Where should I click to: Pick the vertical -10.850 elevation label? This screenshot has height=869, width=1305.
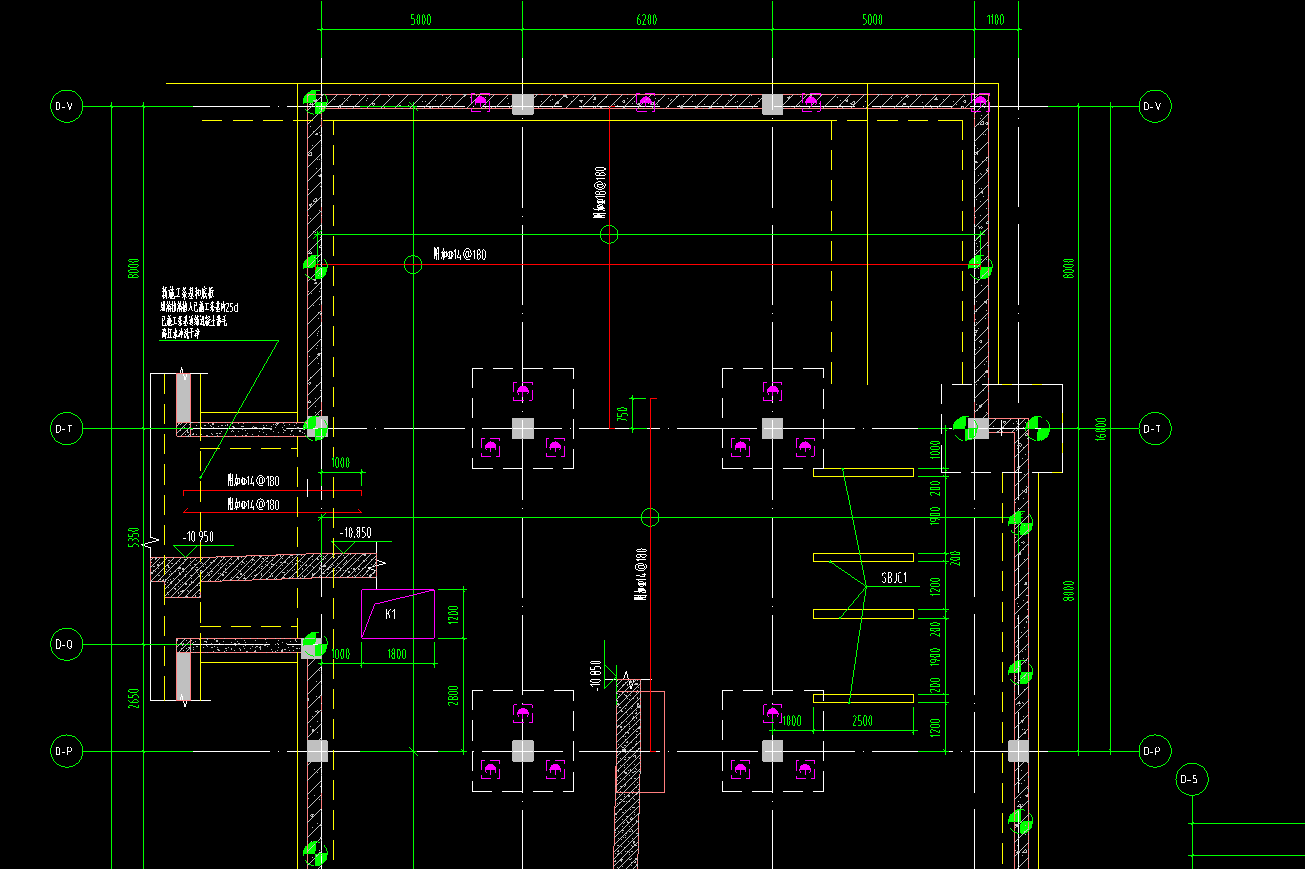point(596,675)
